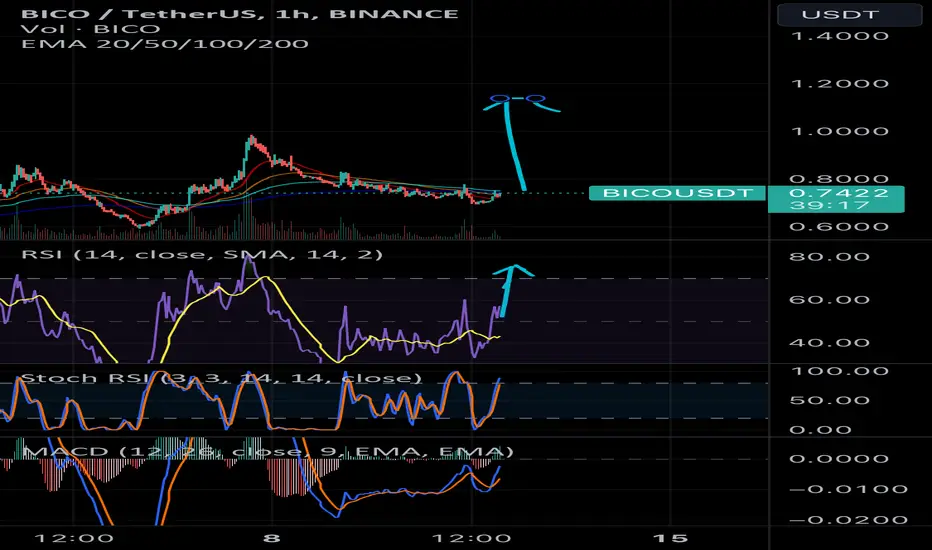932x550 pixels.
Task: Click the 0.6000 price axis label
Action: point(839,227)
